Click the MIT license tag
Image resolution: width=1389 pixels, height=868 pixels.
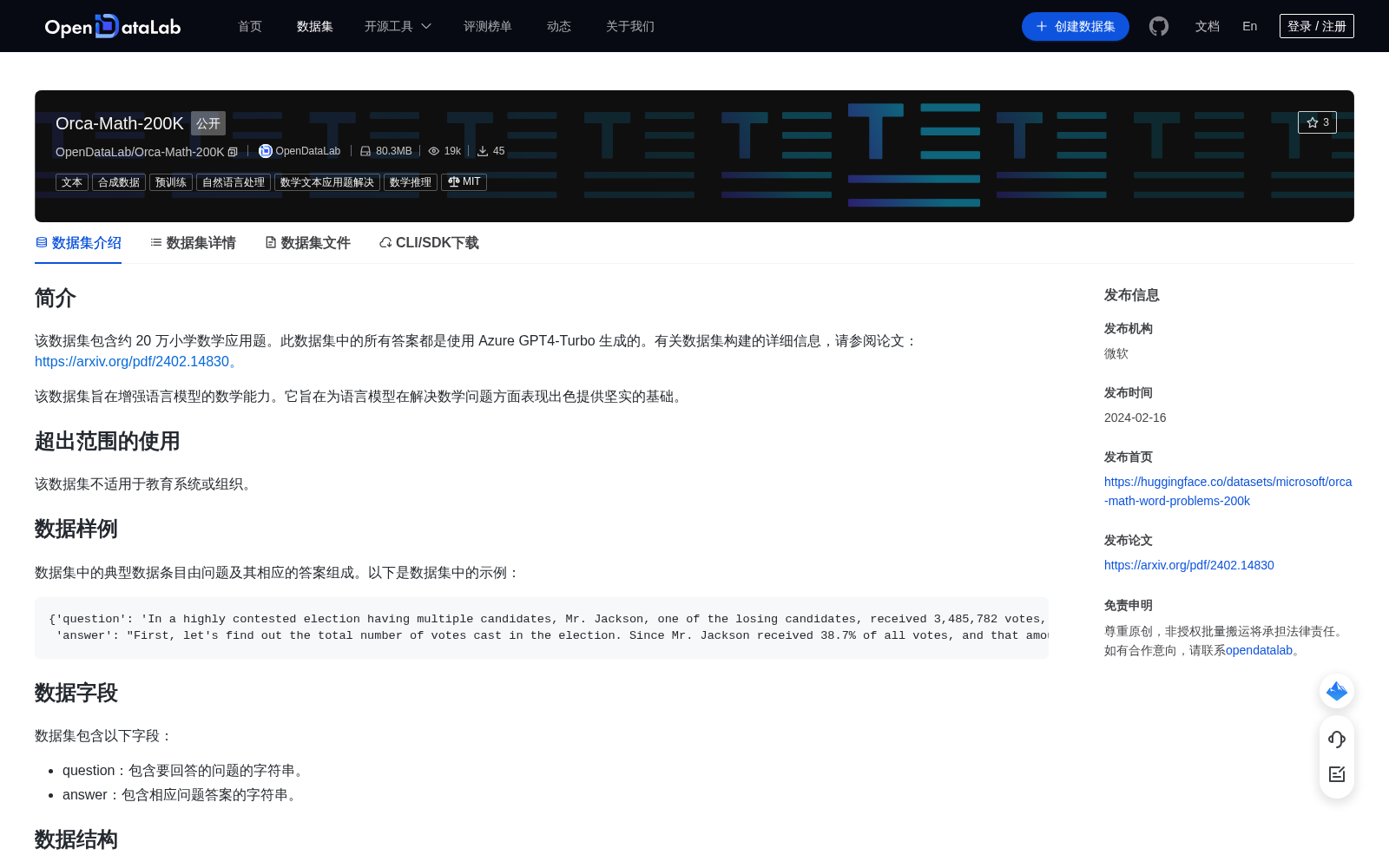click(x=464, y=182)
